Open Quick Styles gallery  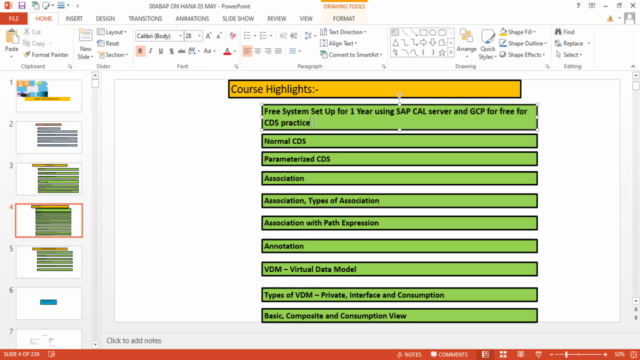487,44
